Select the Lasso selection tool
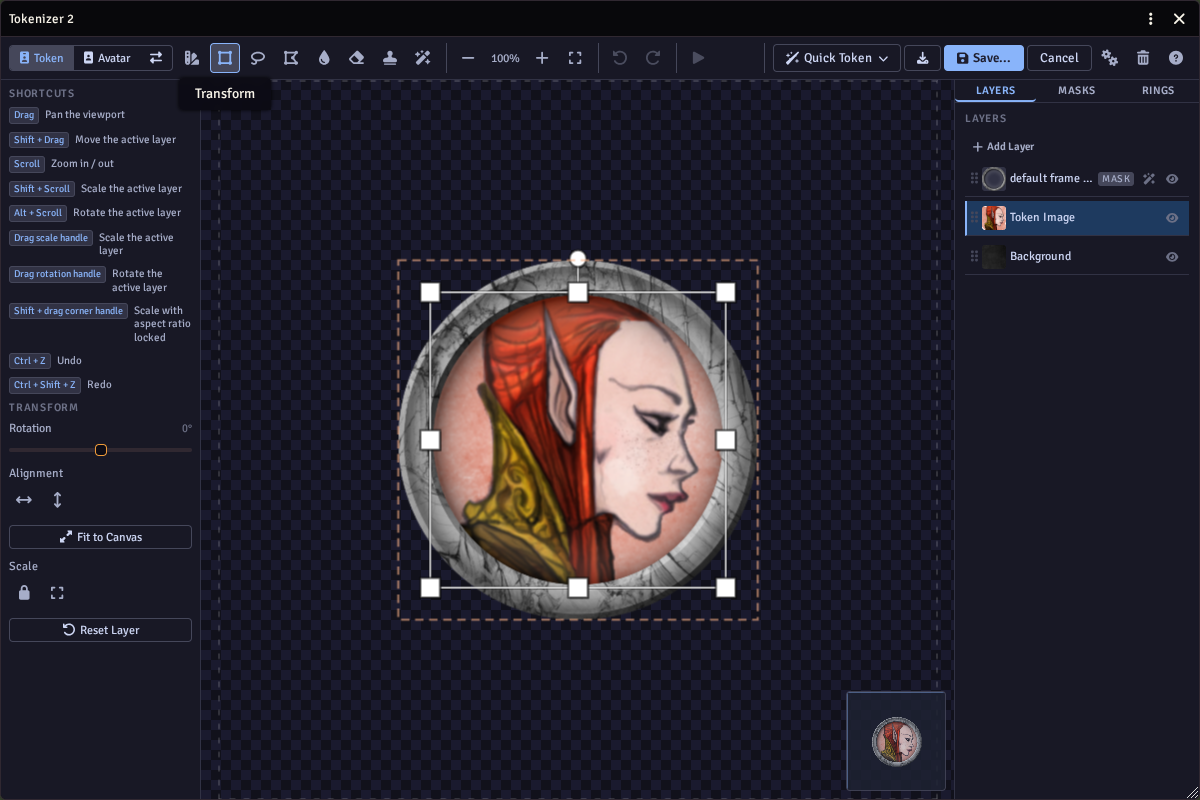 258,58
